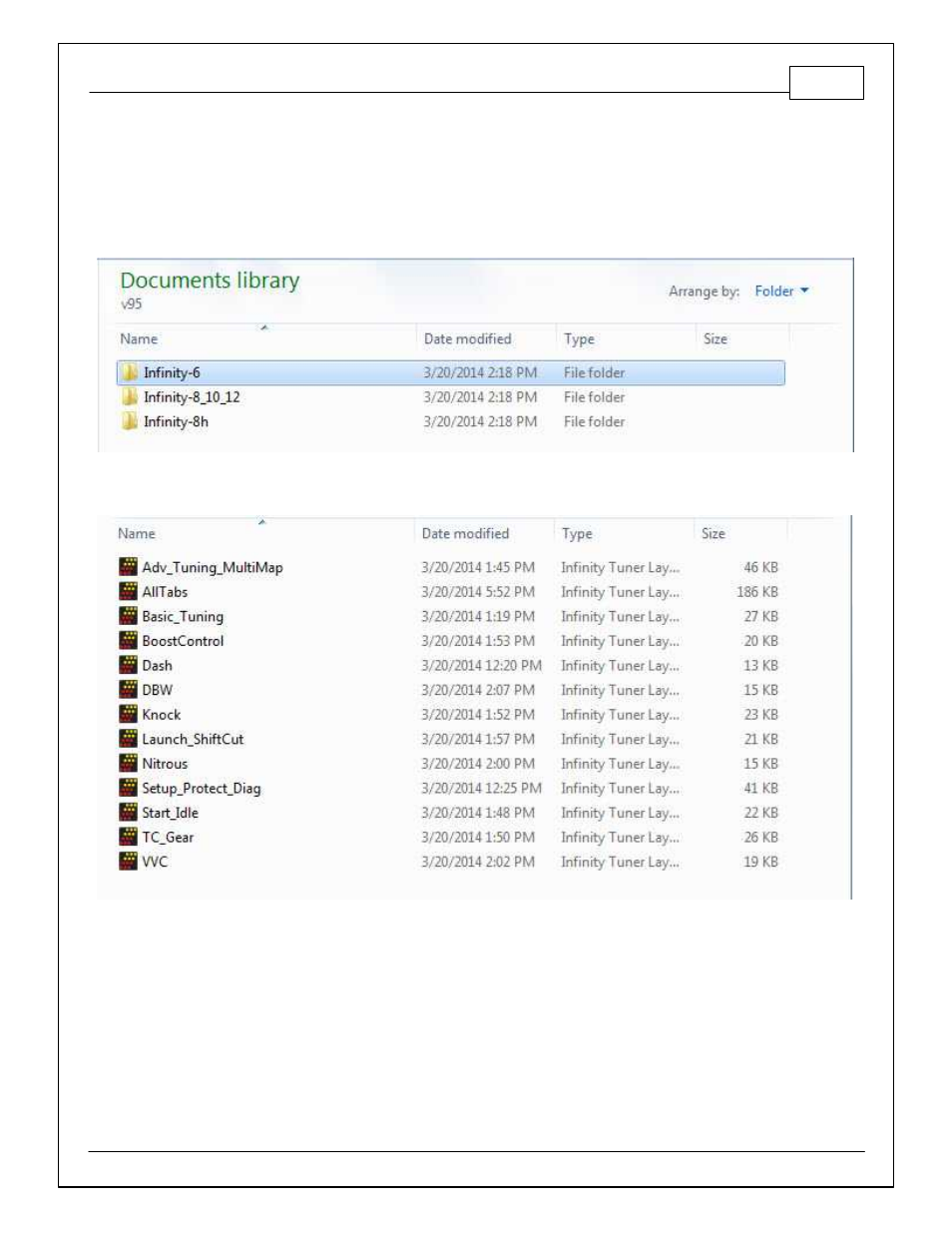Click the v95 location label
This screenshot has width=952, height=1233.
click(x=132, y=304)
